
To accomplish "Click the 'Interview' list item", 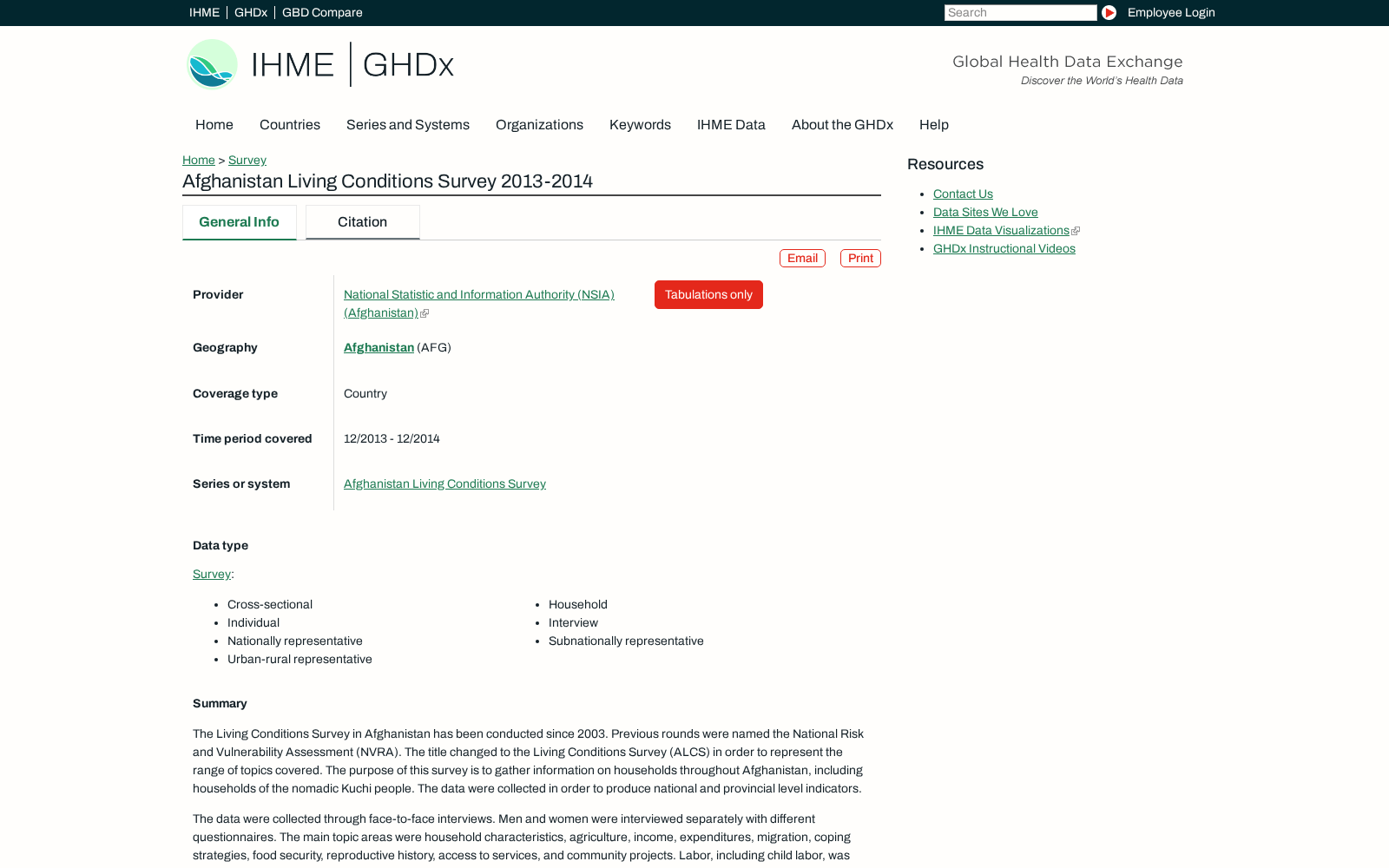I will click(573, 622).
